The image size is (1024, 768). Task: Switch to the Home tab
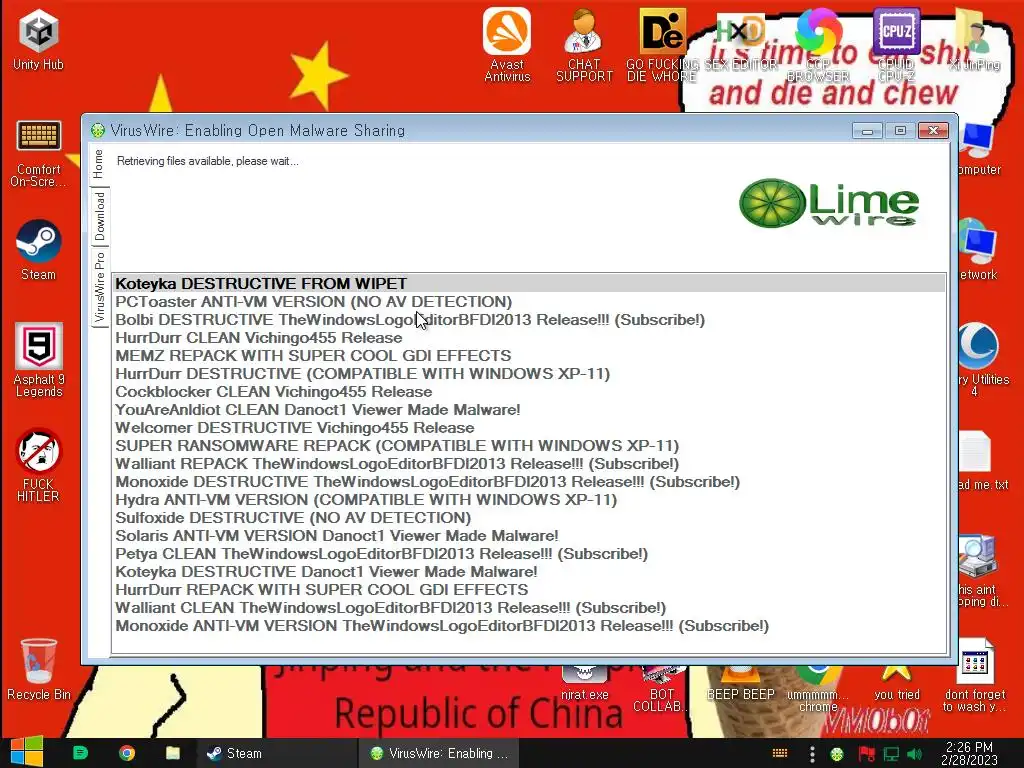[x=99, y=164]
